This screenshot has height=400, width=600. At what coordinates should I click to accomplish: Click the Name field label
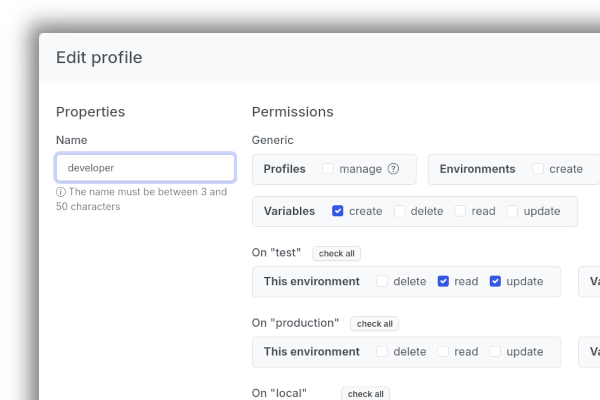71,140
